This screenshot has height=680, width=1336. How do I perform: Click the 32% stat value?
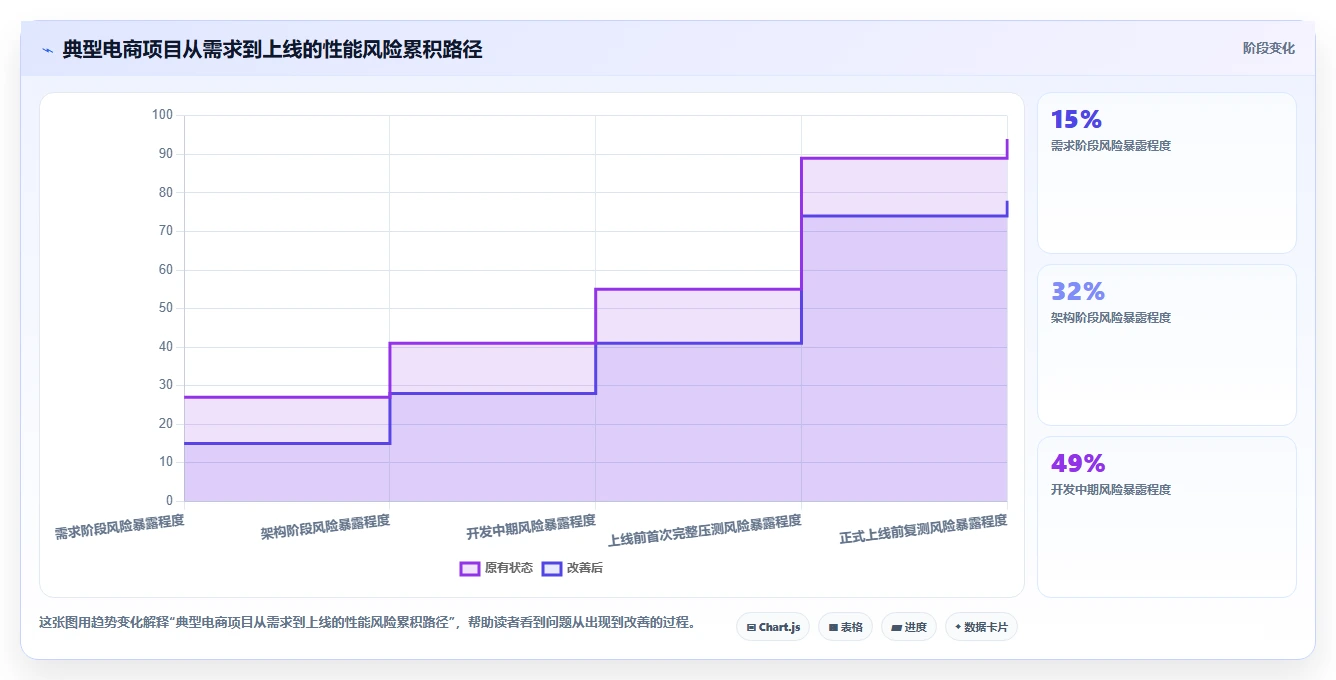tap(1078, 292)
